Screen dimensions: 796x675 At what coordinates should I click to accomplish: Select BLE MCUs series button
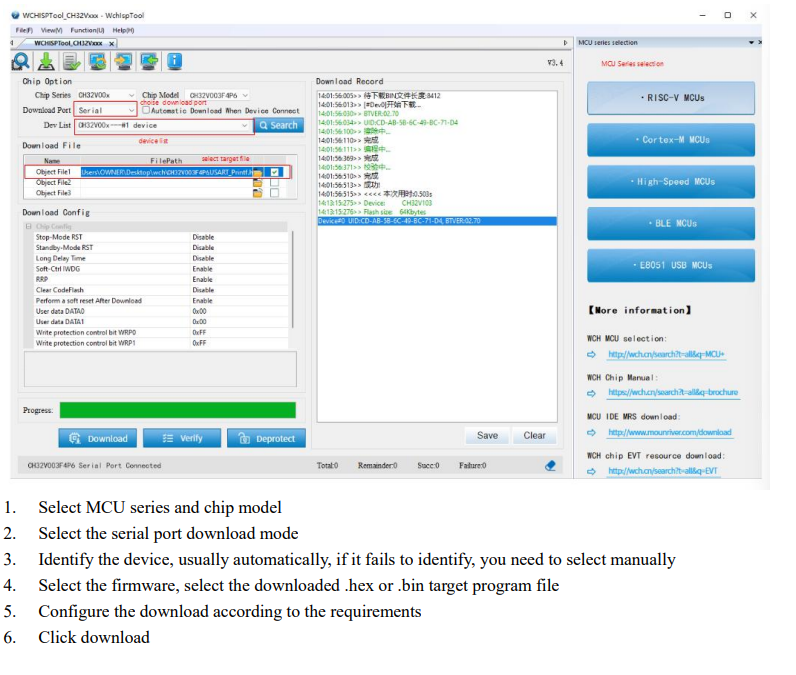[x=671, y=223]
